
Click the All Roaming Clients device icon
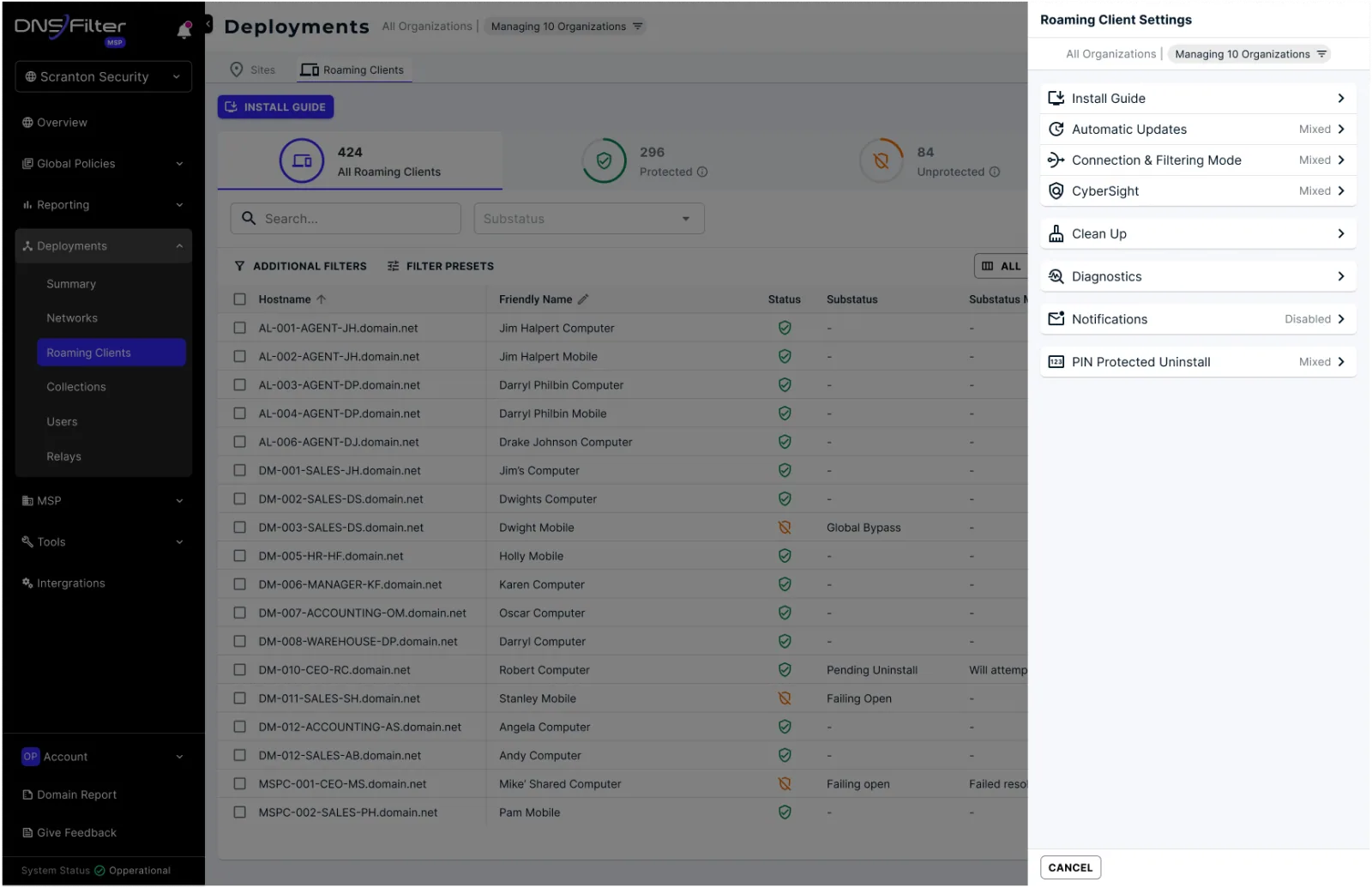(x=302, y=160)
